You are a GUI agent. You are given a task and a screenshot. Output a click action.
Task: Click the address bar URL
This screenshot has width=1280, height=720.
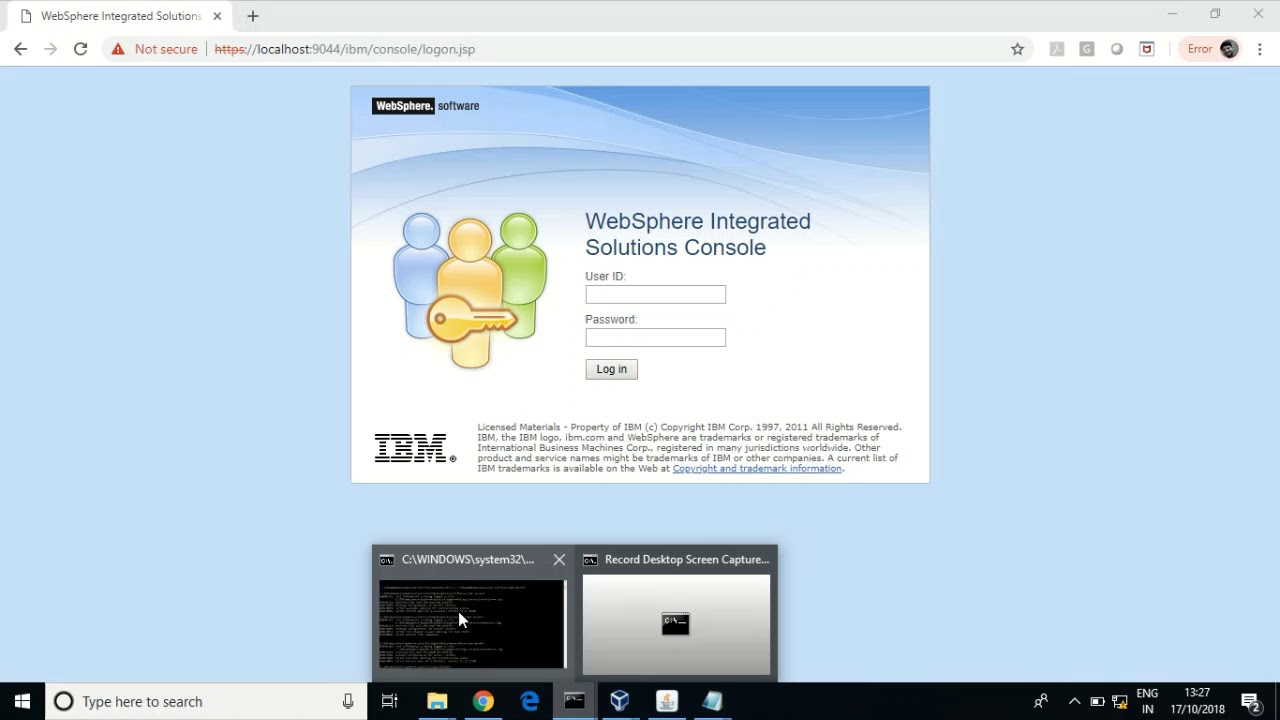pos(345,49)
